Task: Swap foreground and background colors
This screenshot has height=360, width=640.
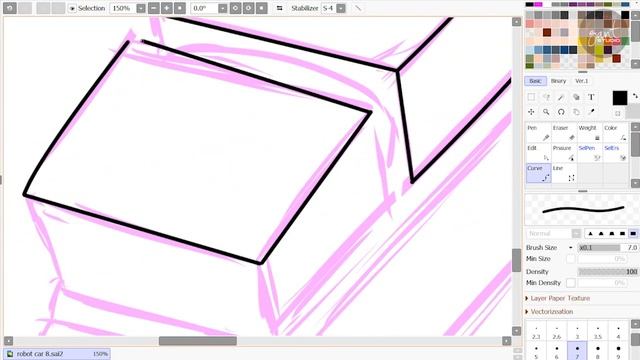Action: [635, 96]
